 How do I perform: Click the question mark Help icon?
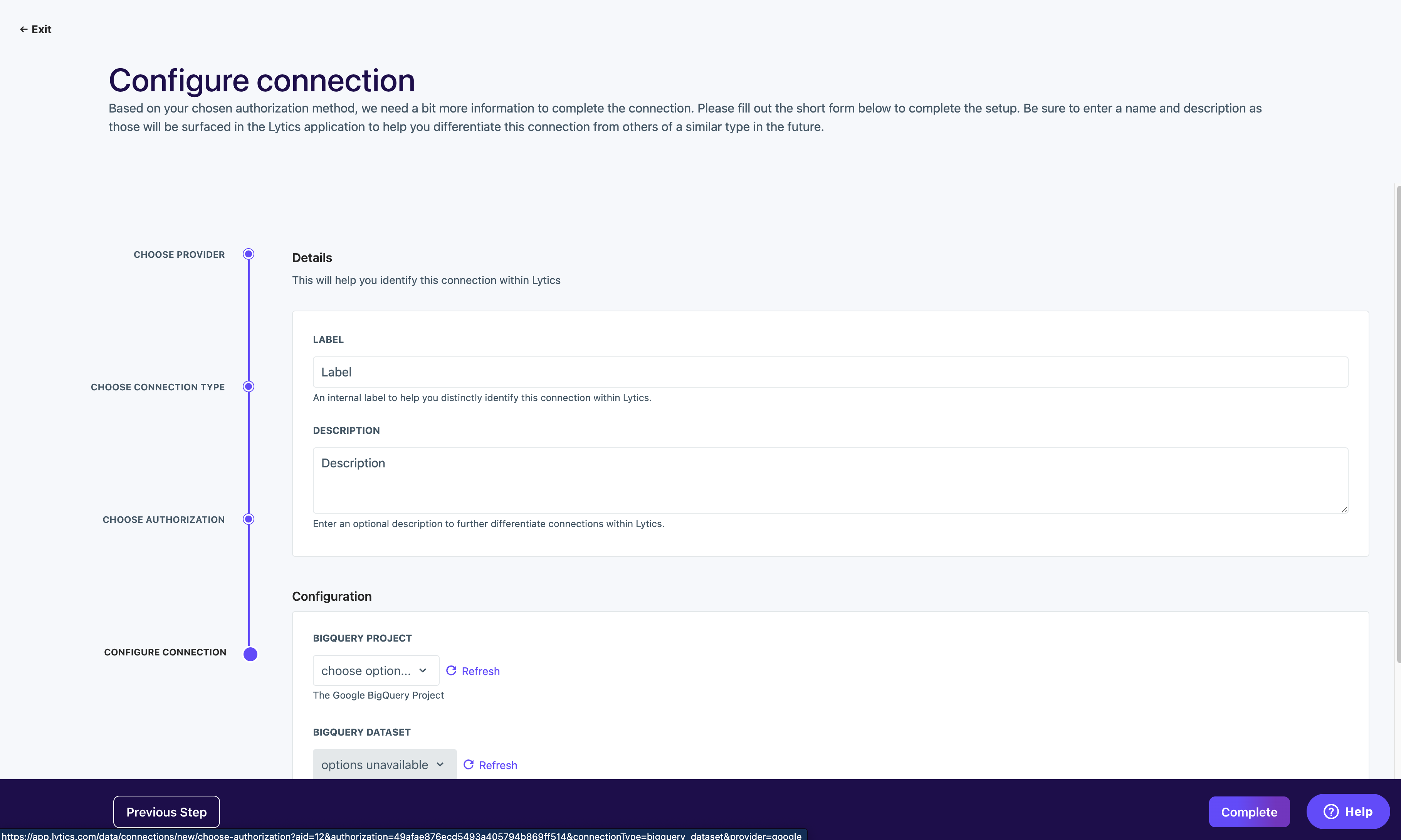point(1331,812)
